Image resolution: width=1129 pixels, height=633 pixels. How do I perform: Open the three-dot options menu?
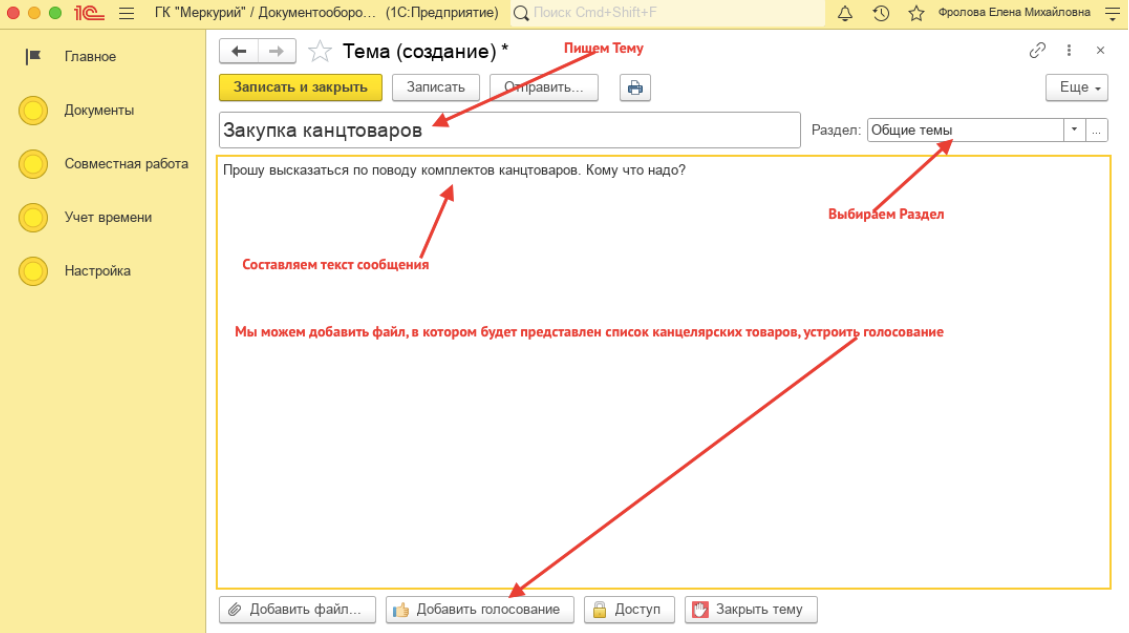click(1069, 50)
